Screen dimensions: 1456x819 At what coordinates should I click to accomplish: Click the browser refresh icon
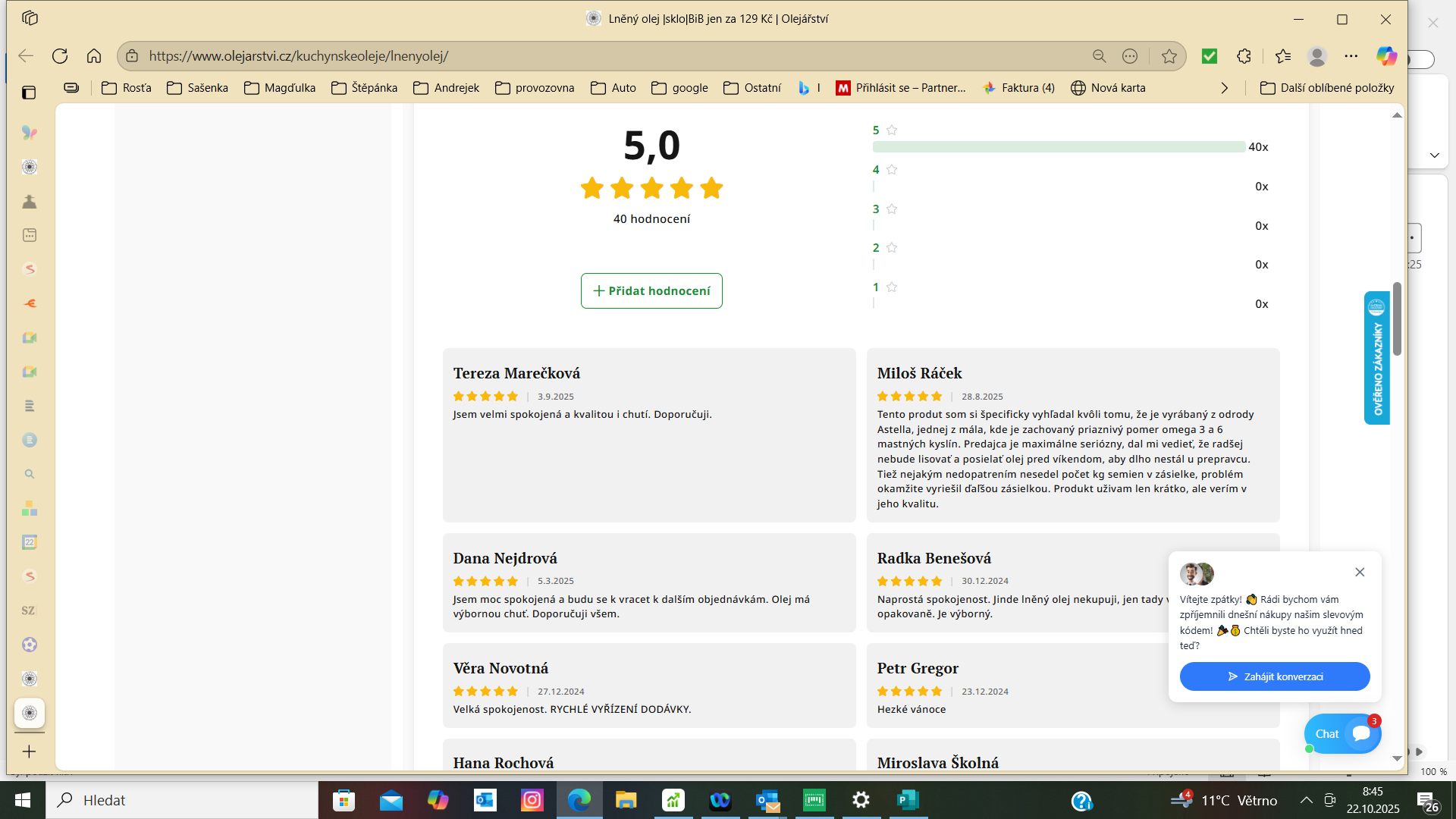coord(60,56)
